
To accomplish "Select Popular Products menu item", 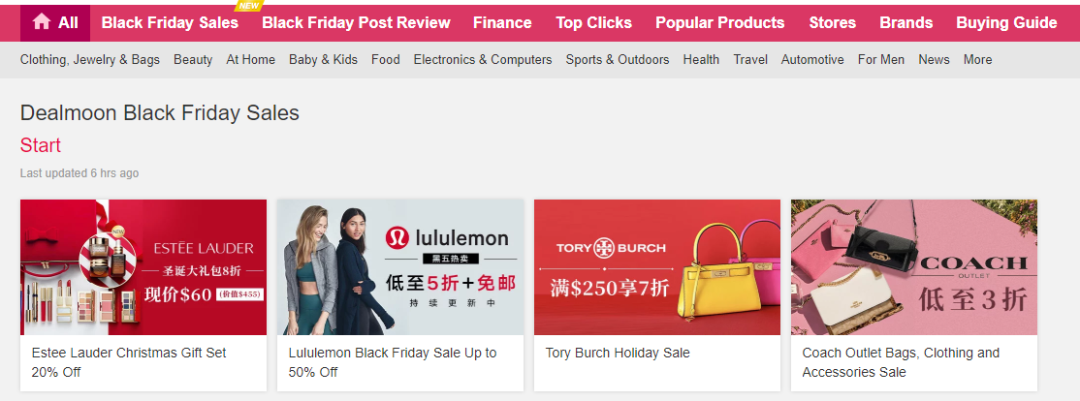I will 720,23.
